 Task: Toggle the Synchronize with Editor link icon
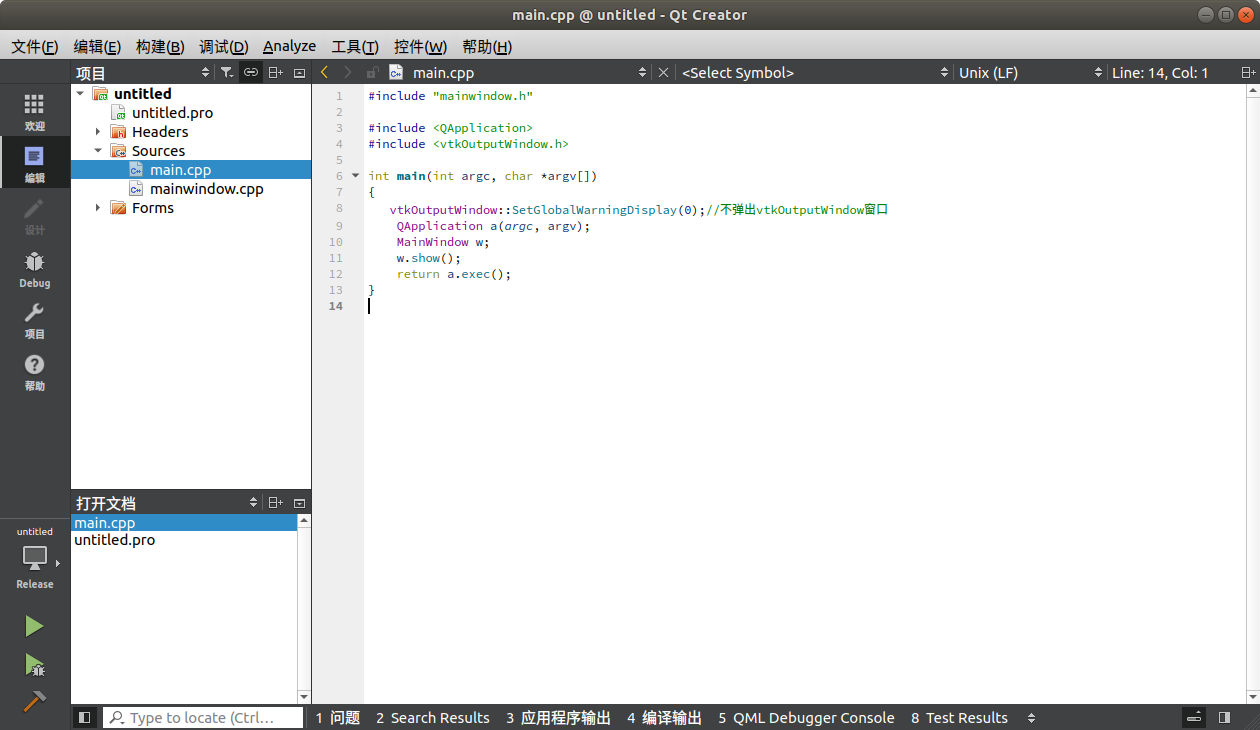(x=250, y=72)
